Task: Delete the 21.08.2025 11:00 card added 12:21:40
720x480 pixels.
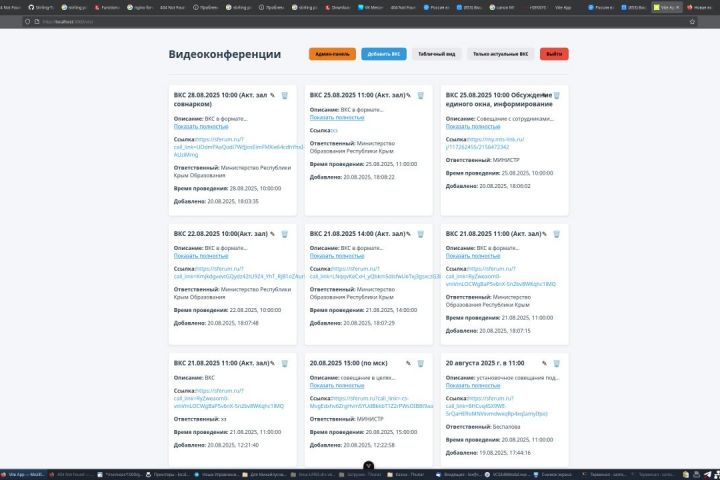Action: click(x=285, y=363)
